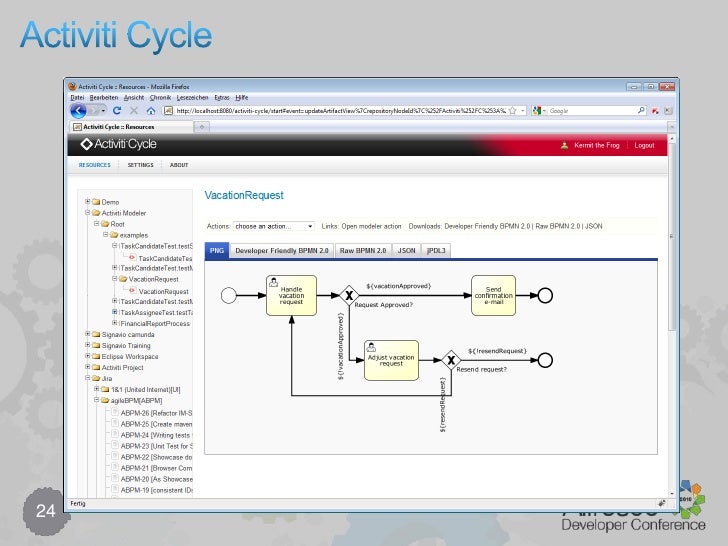Click the Signavio camunda folder icon

[96, 334]
